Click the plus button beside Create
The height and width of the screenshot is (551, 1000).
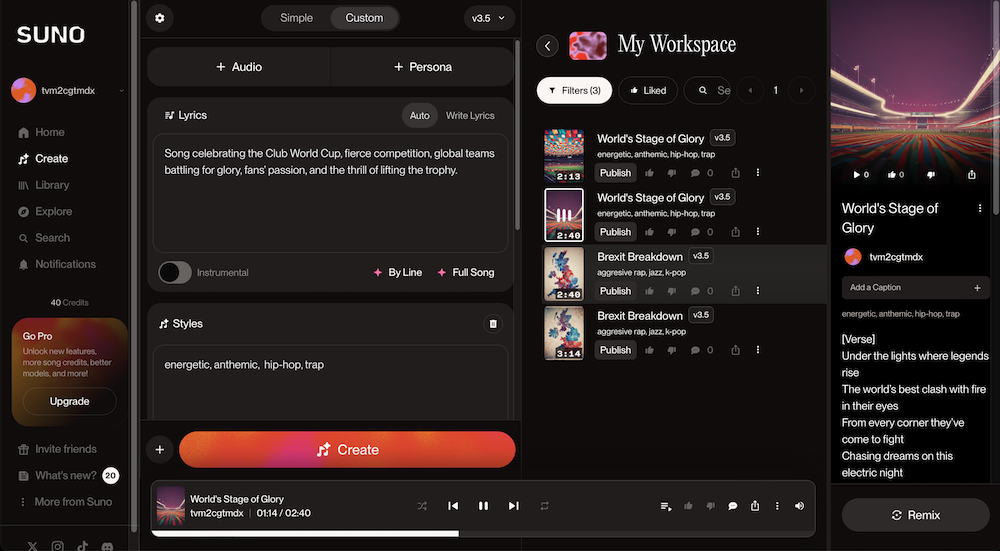tap(159, 450)
